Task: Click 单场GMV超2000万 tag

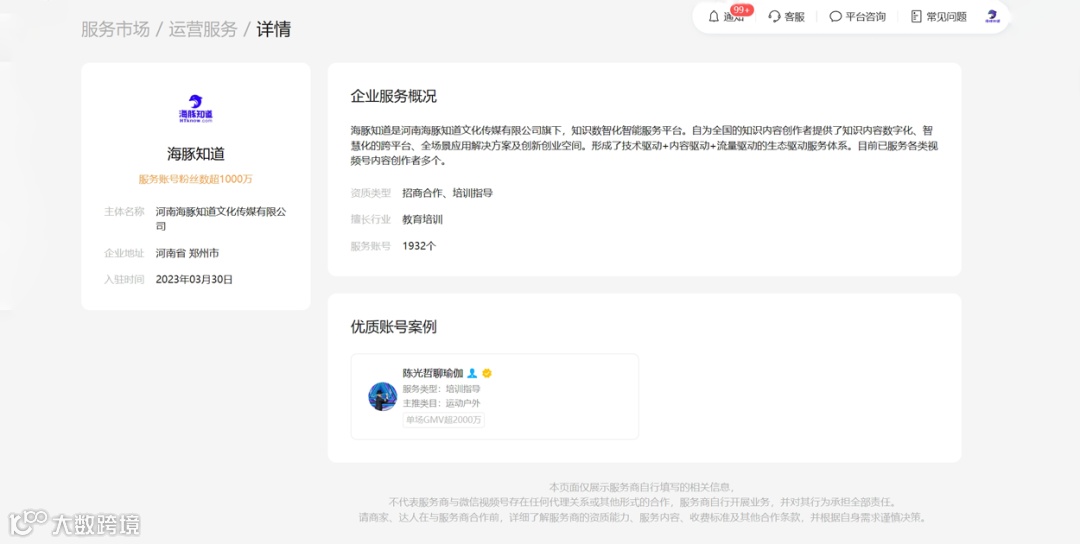Action: point(444,420)
